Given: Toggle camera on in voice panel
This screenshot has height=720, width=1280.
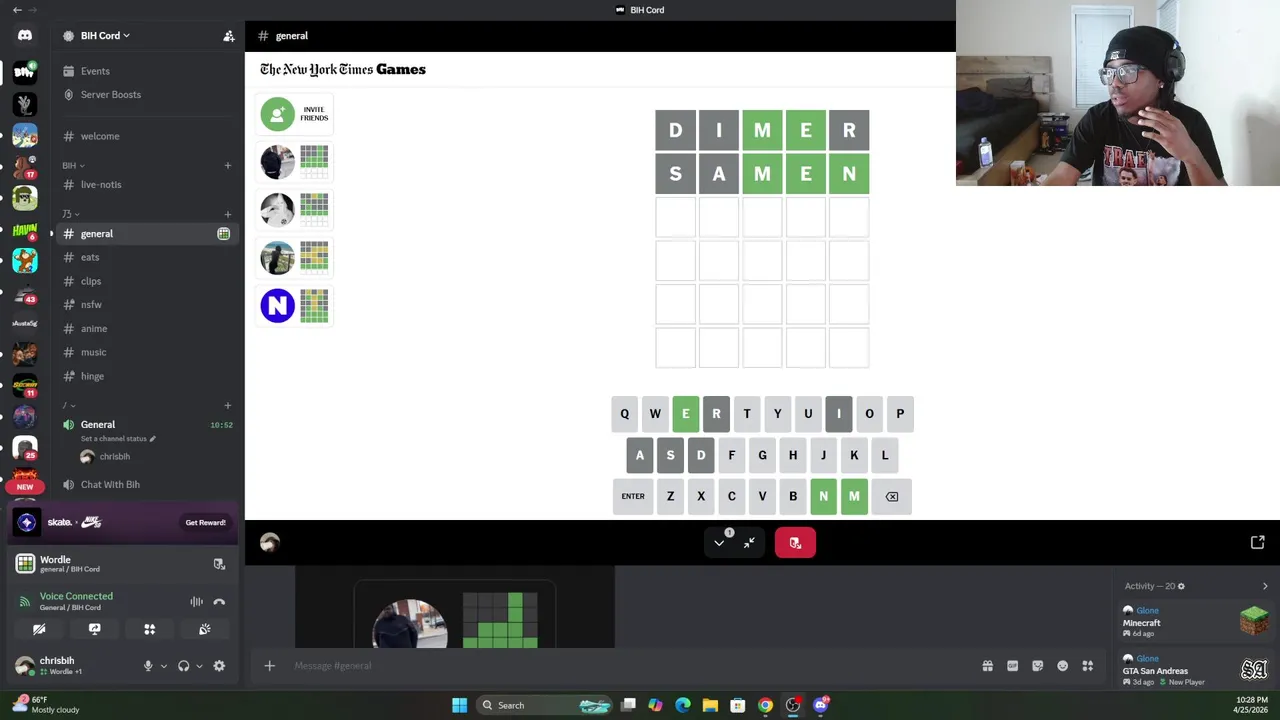Looking at the screenshot, I should [x=39, y=629].
